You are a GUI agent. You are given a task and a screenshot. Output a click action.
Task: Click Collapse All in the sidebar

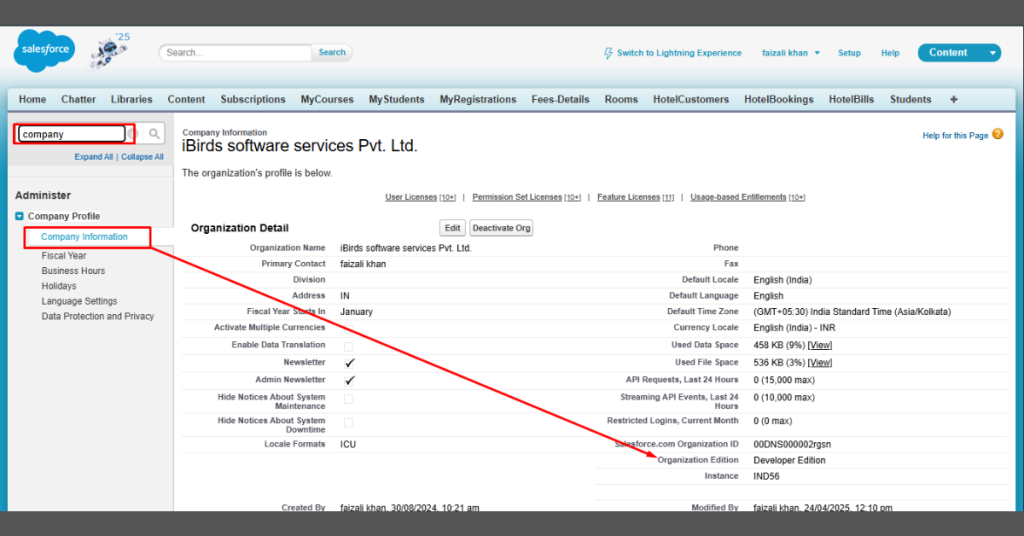pos(142,157)
